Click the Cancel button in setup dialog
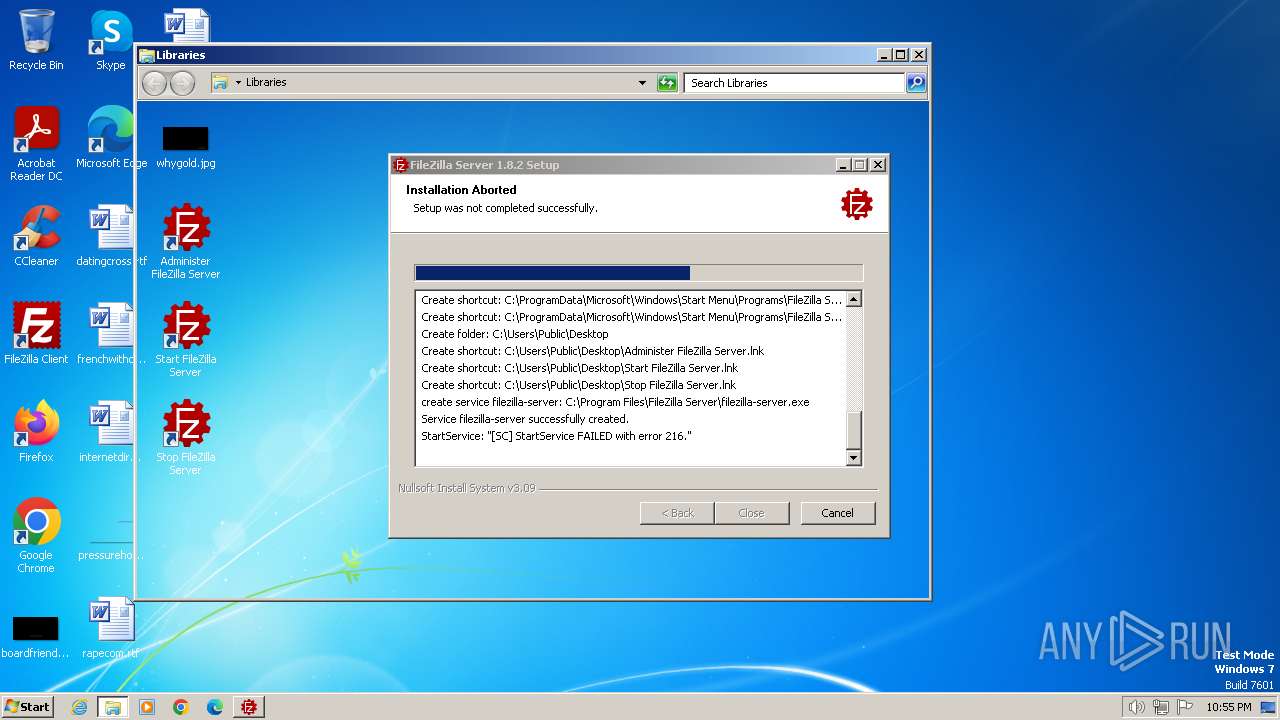 [x=838, y=513]
